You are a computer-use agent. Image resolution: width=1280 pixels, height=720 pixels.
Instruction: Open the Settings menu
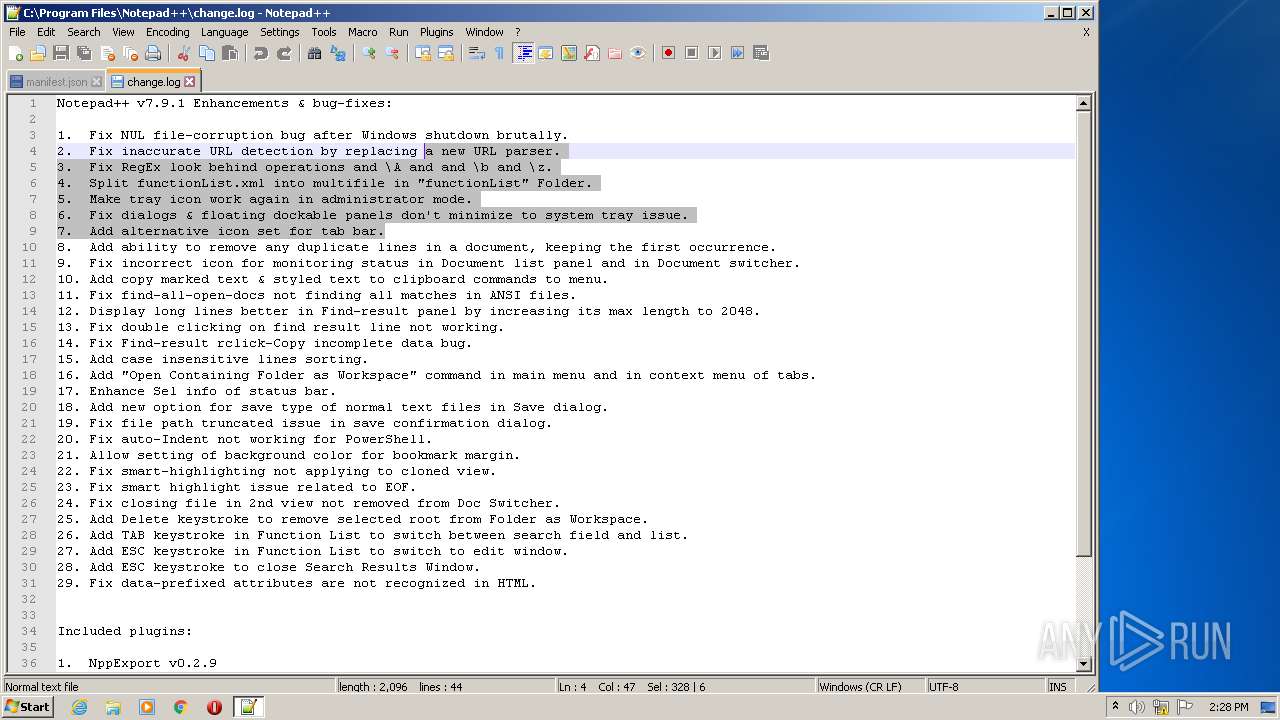click(279, 32)
